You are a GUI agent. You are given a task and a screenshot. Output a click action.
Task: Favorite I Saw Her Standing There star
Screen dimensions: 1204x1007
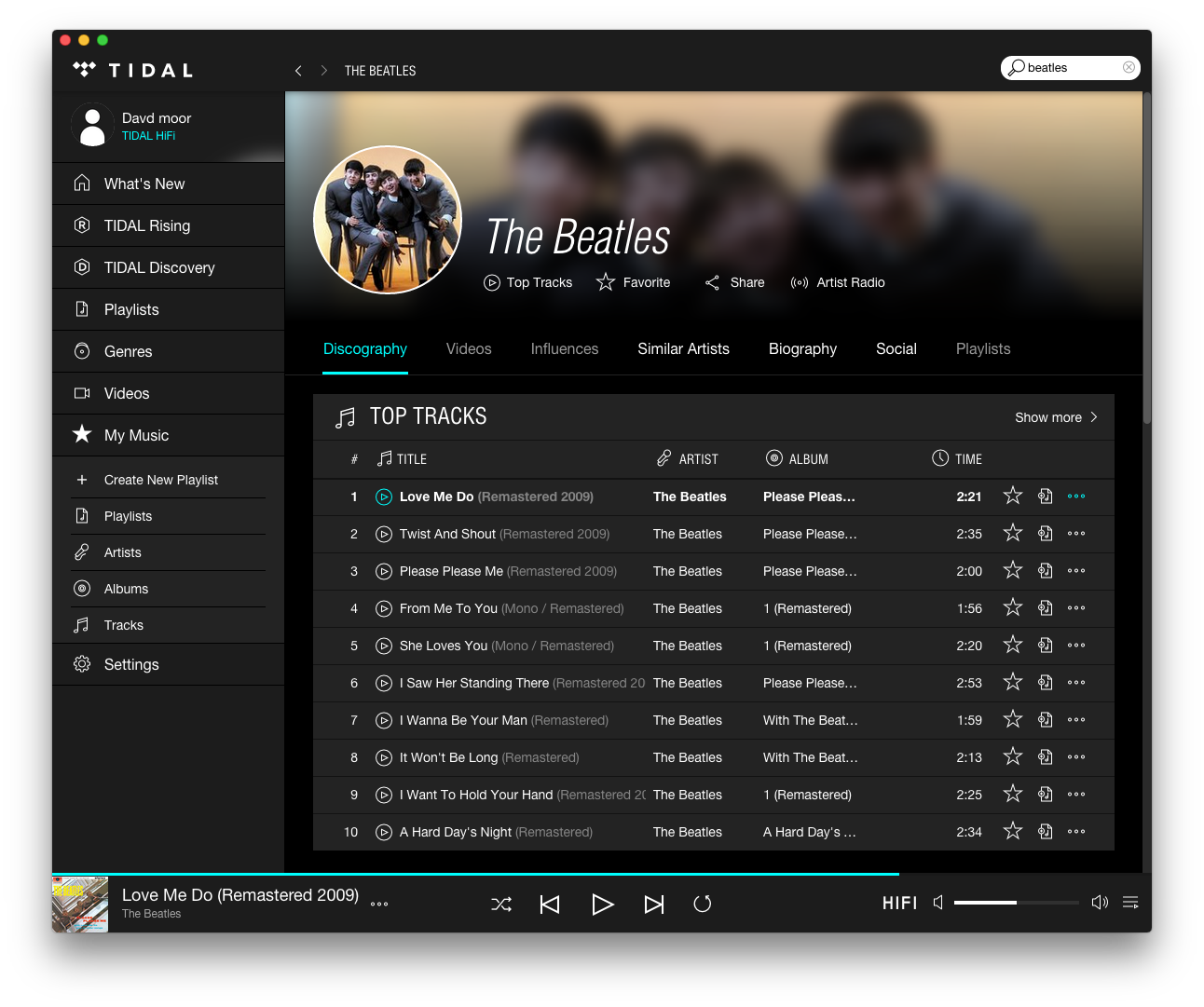click(1013, 682)
